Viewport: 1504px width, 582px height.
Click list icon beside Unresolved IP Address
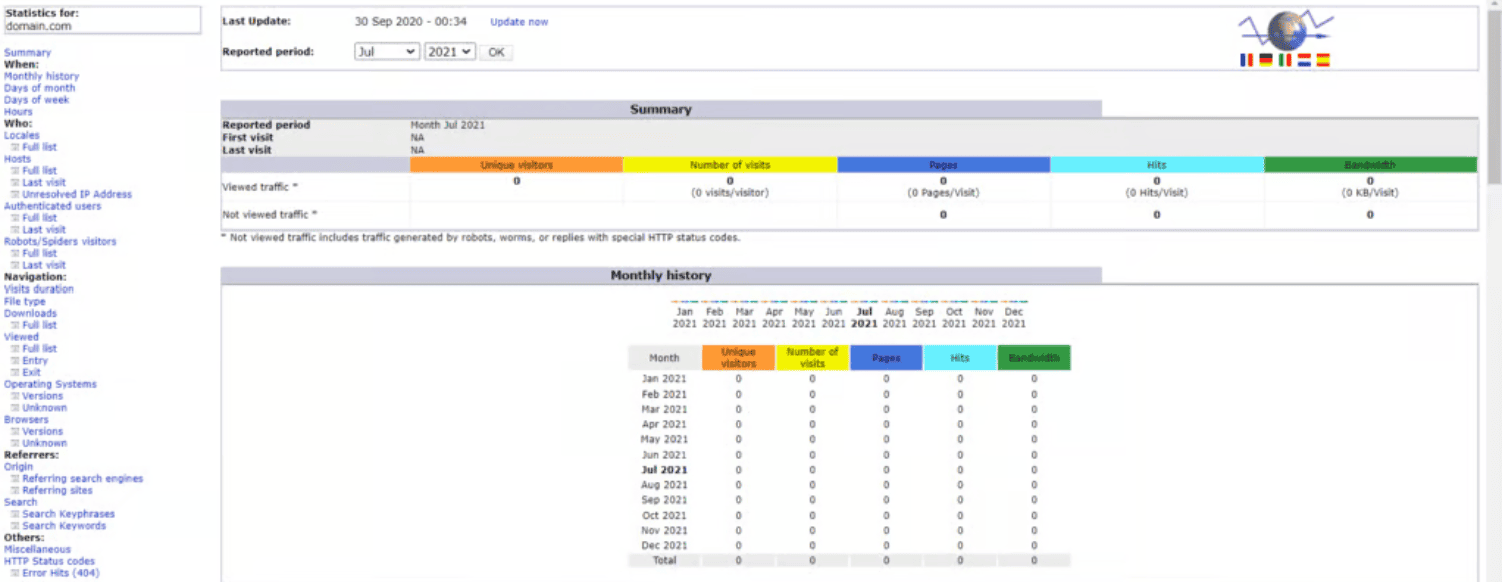pyautogui.click(x=15, y=195)
